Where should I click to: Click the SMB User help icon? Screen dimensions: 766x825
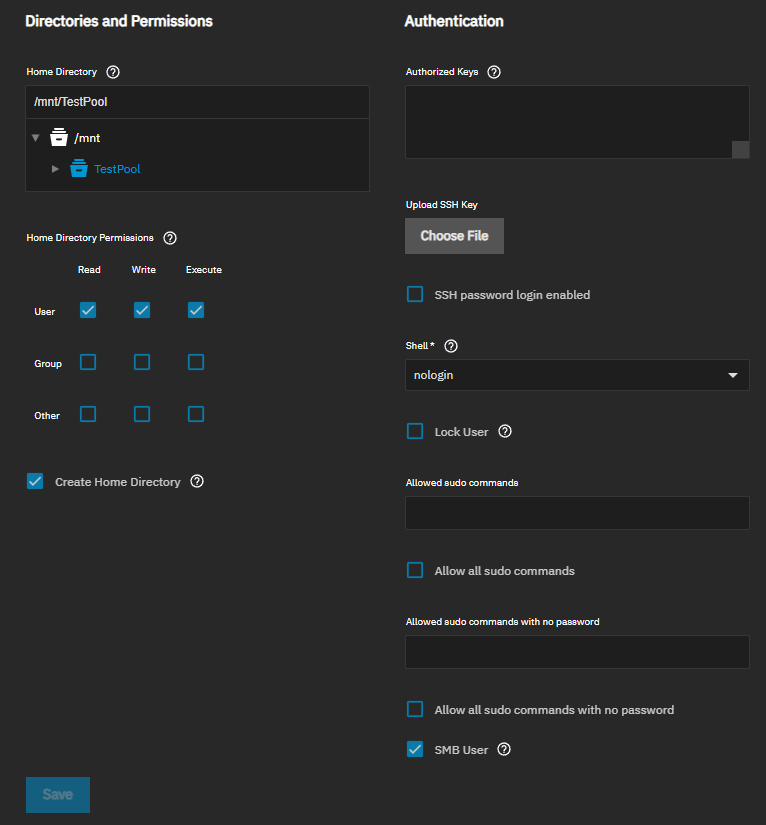click(x=504, y=749)
